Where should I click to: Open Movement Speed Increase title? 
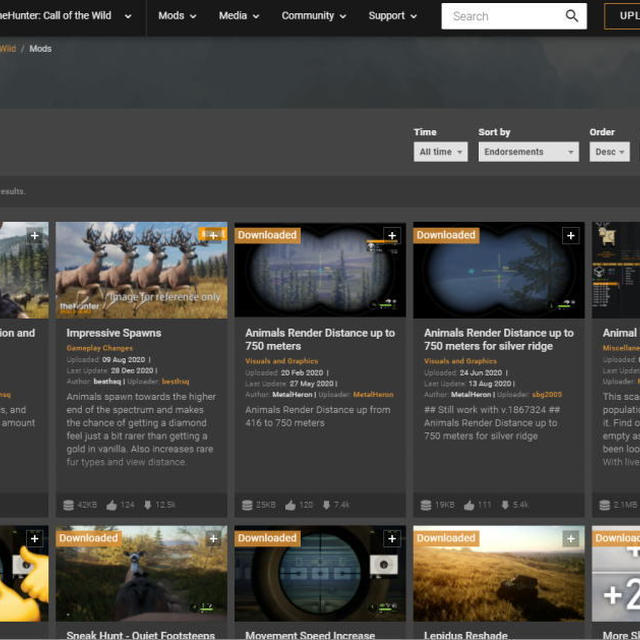coord(310,635)
